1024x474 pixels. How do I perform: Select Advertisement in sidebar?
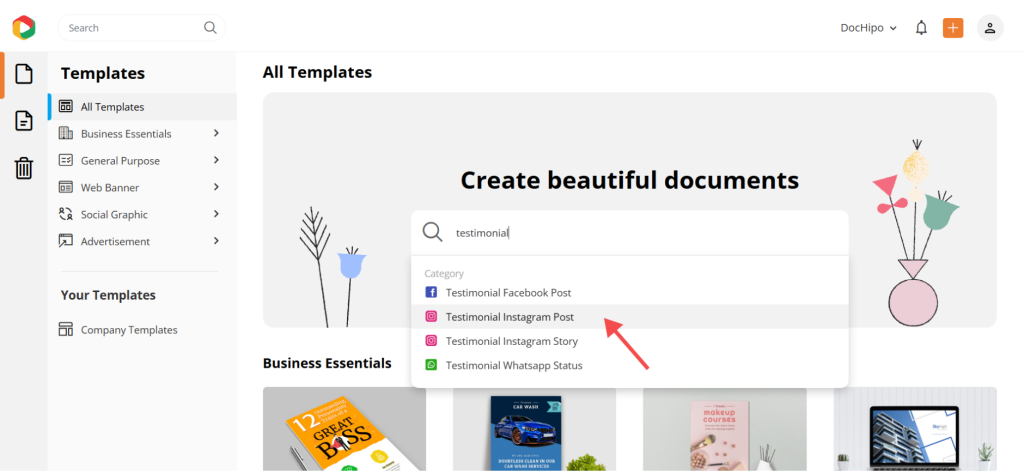142,241
